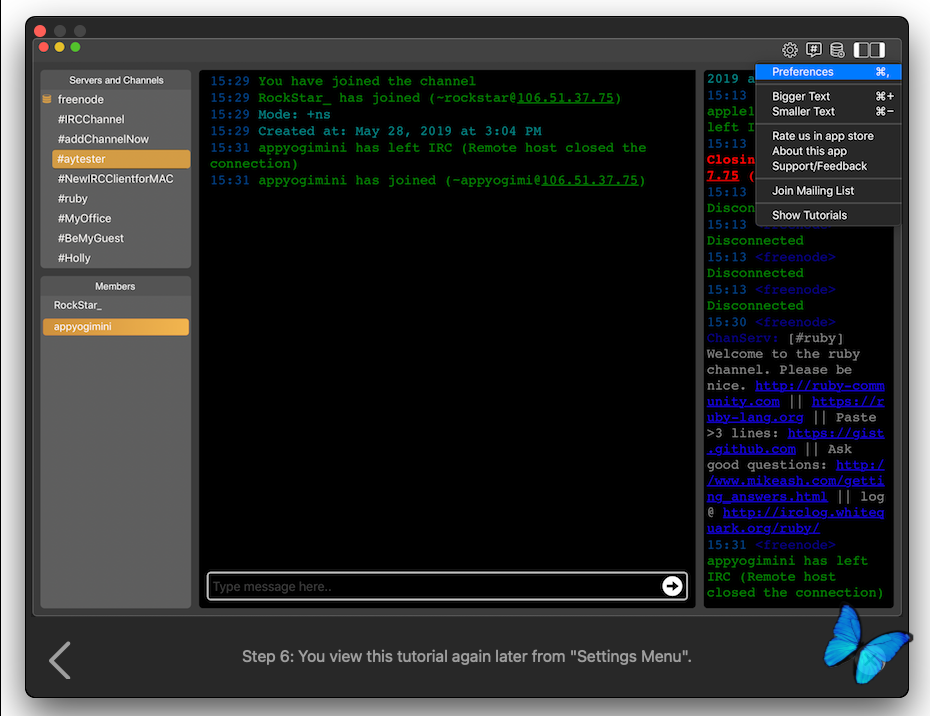The image size is (930, 716).
Task: Click the join channel hashtag icon
Action: point(814,50)
